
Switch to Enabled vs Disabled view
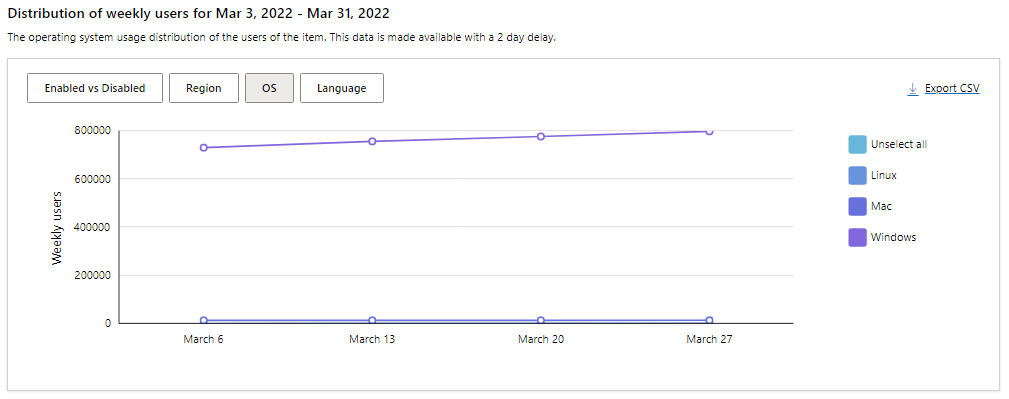pyautogui.click(x=95, y=88)
